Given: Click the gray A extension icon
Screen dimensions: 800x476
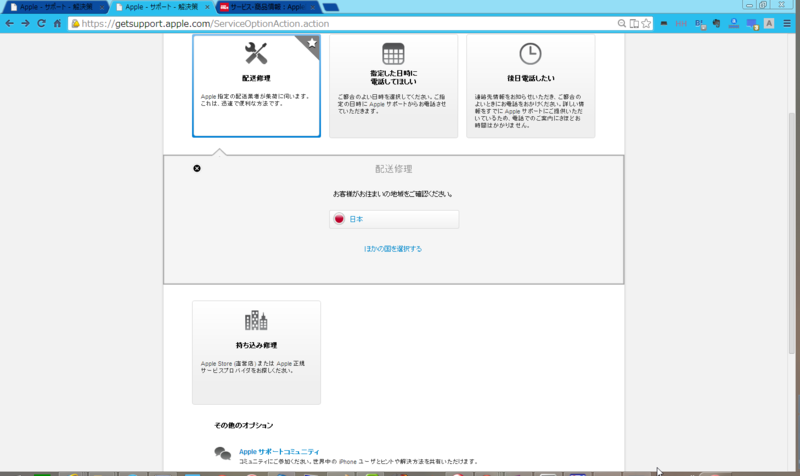Looking at the screenshot, I should (769, 23).
